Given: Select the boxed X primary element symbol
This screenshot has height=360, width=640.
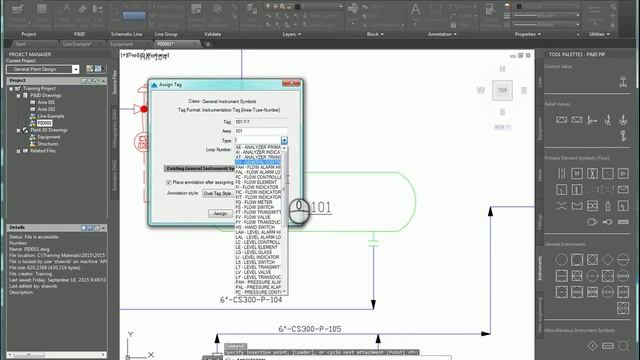Looking at the screenshot, I should [x=592, y=173].
